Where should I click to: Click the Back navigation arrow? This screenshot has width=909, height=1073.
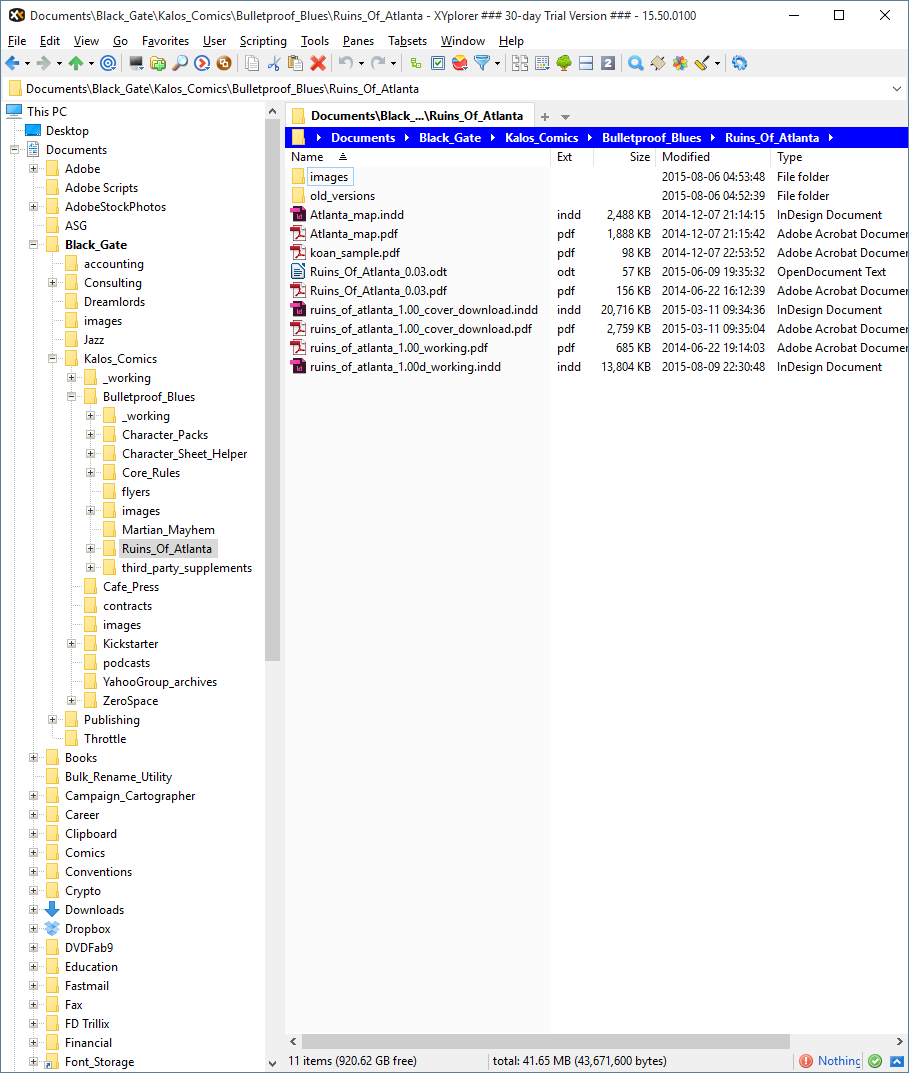point(12,63)
